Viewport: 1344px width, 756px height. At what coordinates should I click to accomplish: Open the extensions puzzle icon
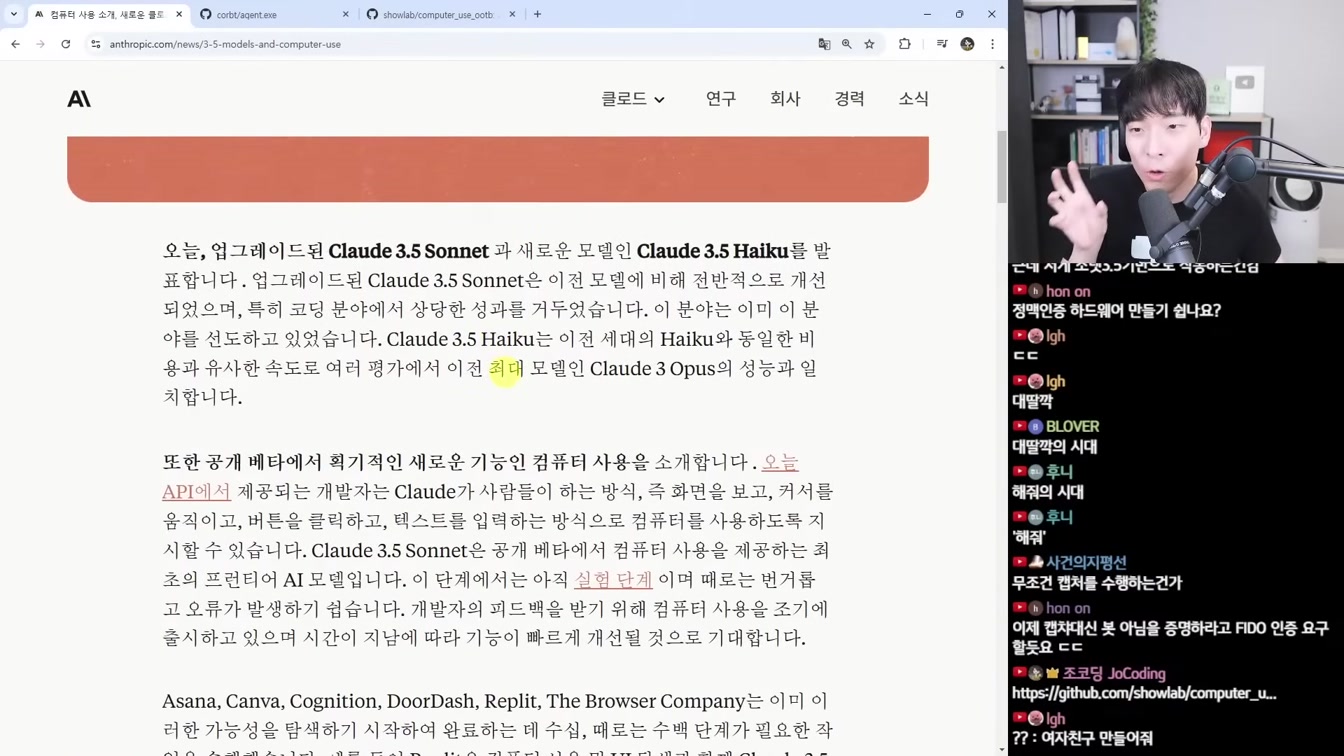(x=905, y=44)
